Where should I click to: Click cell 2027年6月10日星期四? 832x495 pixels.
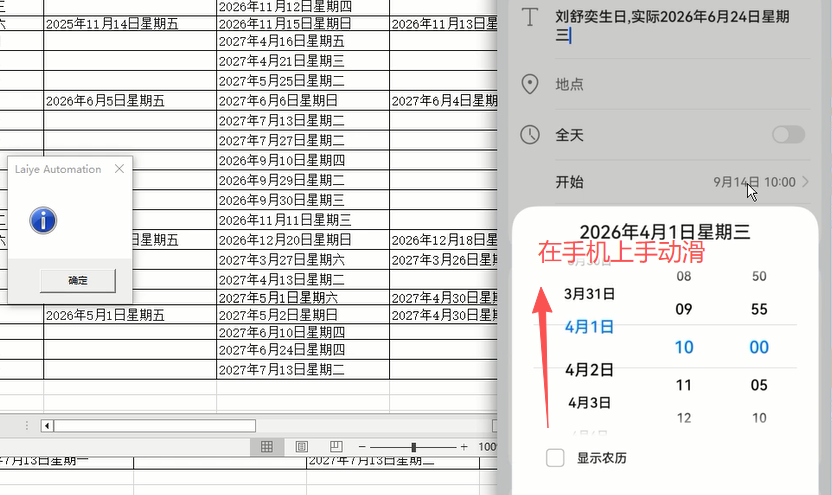tap(303, 333)
